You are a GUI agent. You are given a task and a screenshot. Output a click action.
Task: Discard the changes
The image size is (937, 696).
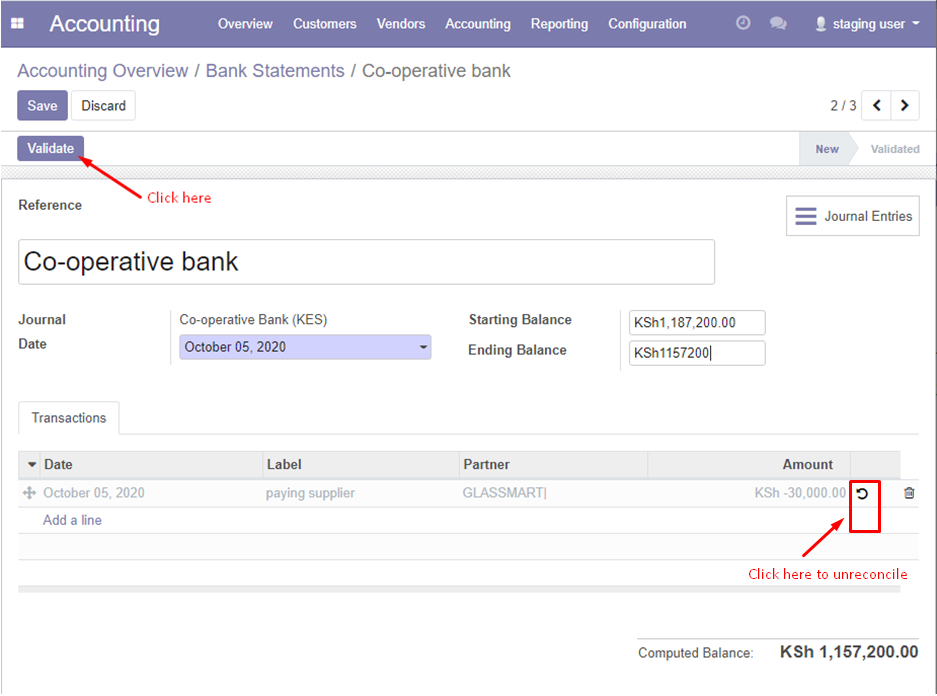coord(103,106)
